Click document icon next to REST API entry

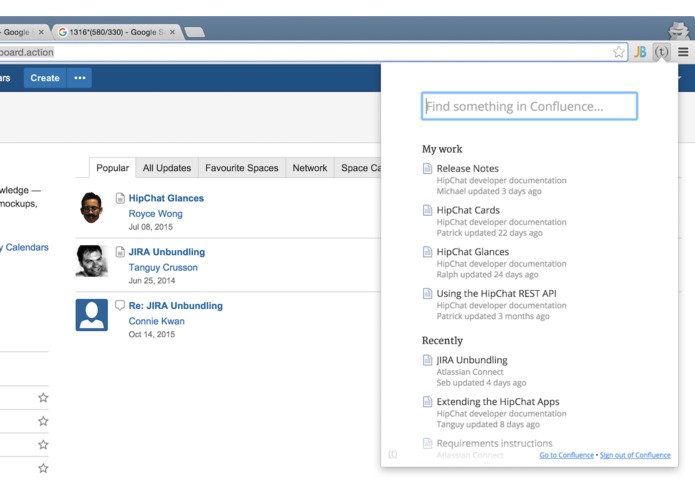coord(427,293)
